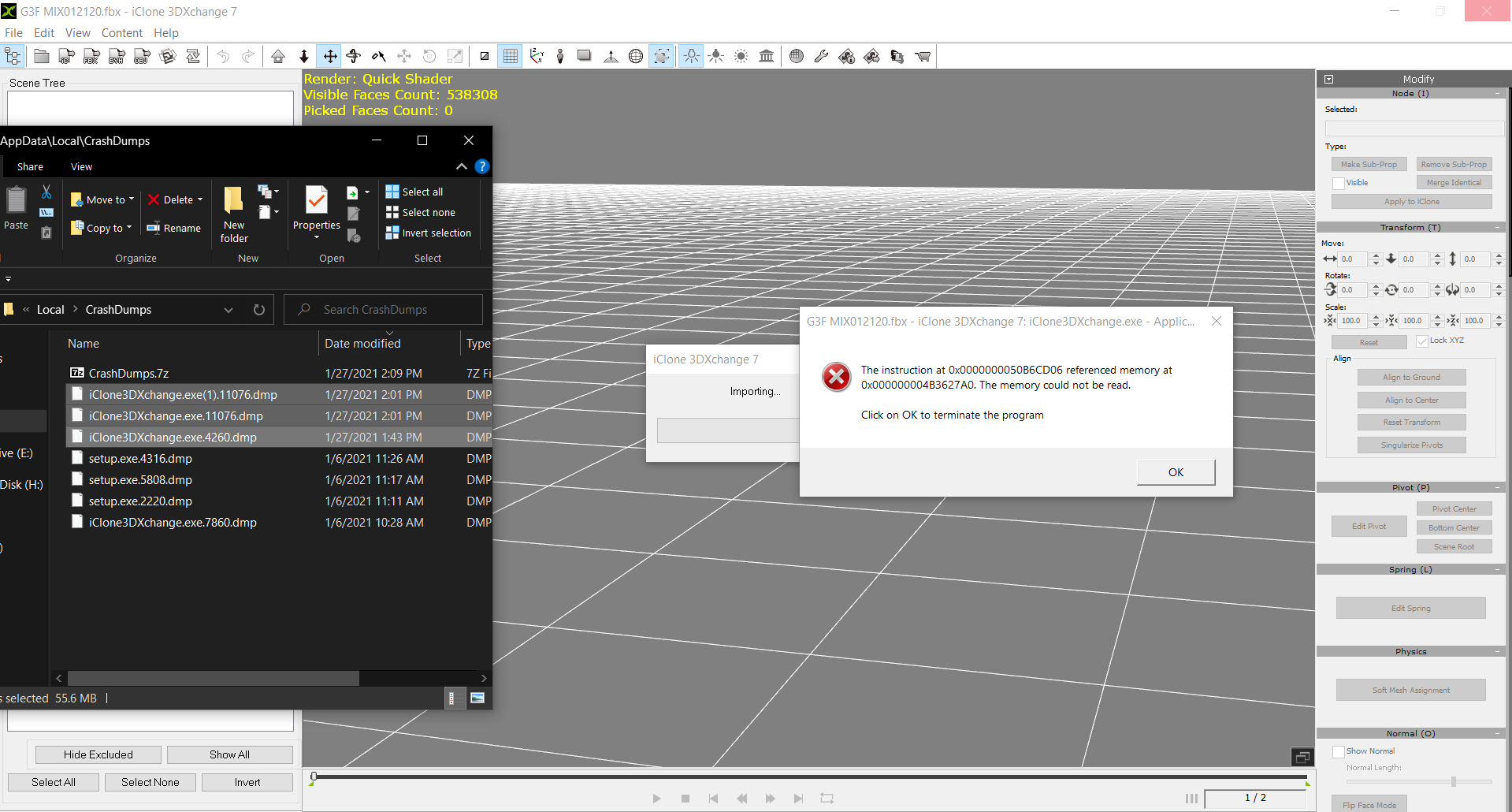1512x812 pixels.
Task: Collapse the Explorer ribbon with chevron
Action: click(462, 166)
